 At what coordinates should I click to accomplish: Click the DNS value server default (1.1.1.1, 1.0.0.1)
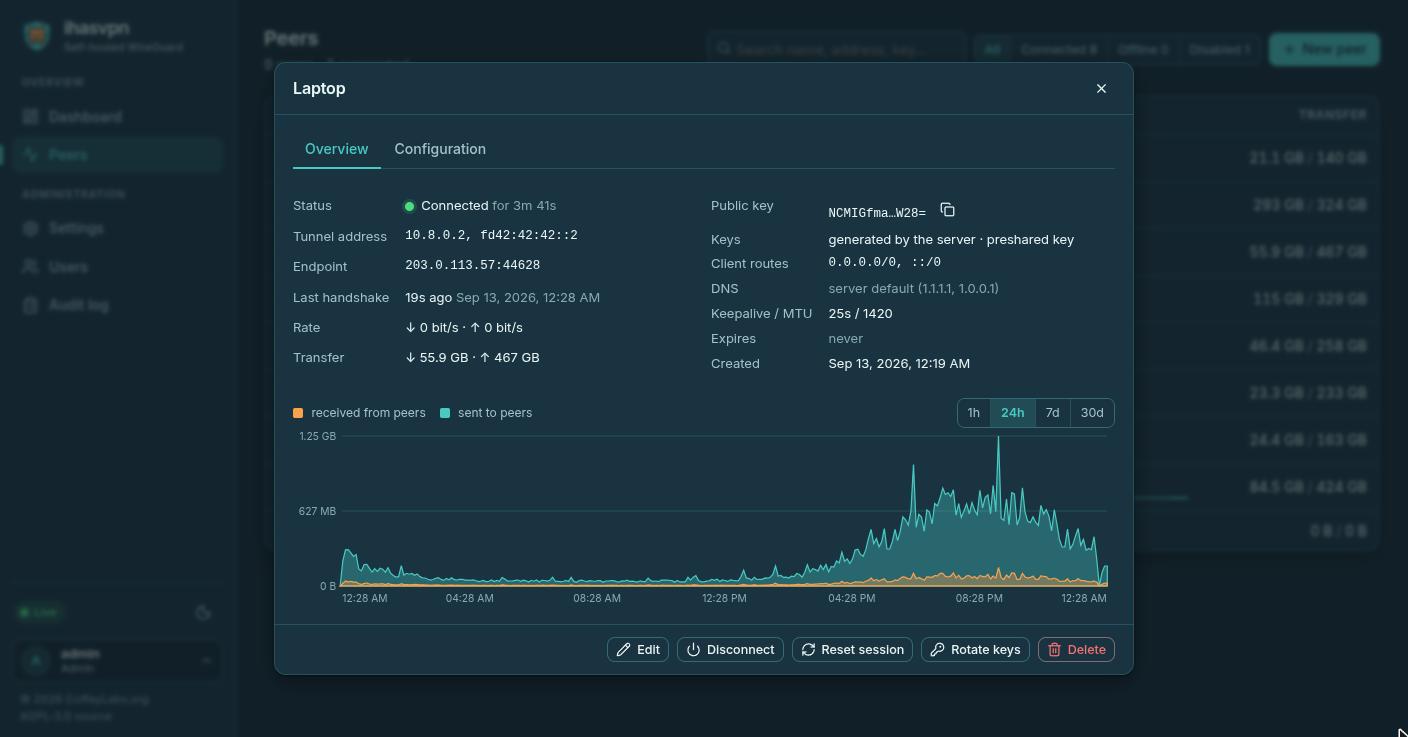pyautogui.click(x=913, y=288)
